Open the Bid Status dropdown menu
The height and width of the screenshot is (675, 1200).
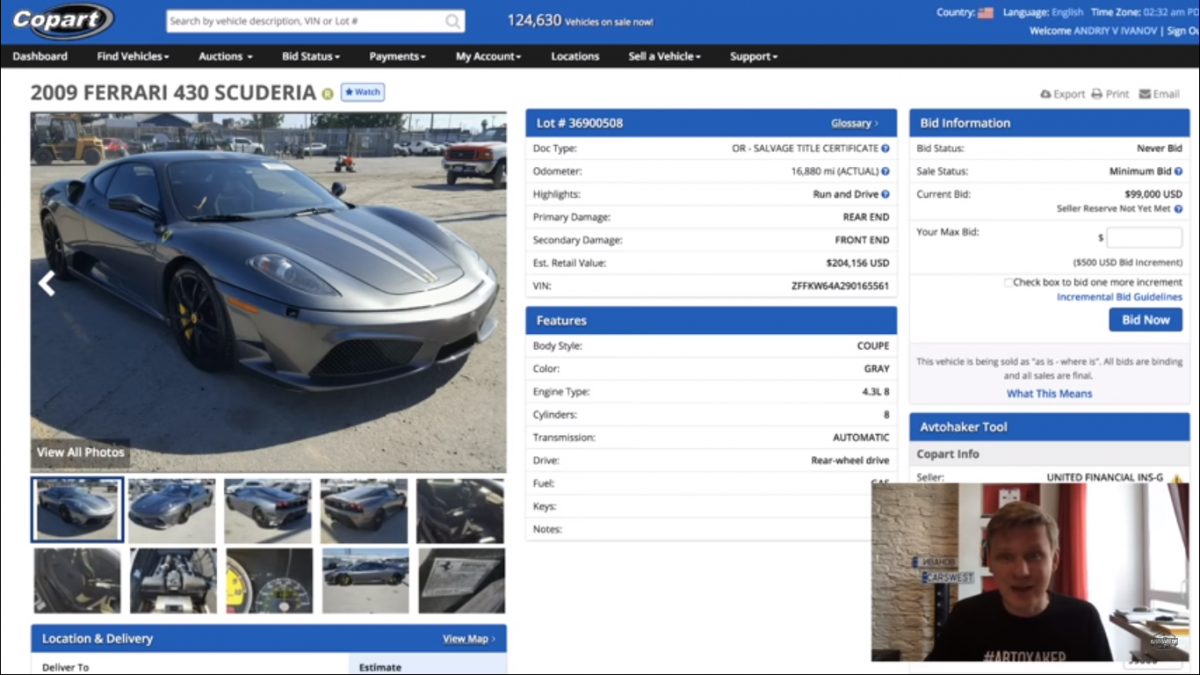coord(310,57)
